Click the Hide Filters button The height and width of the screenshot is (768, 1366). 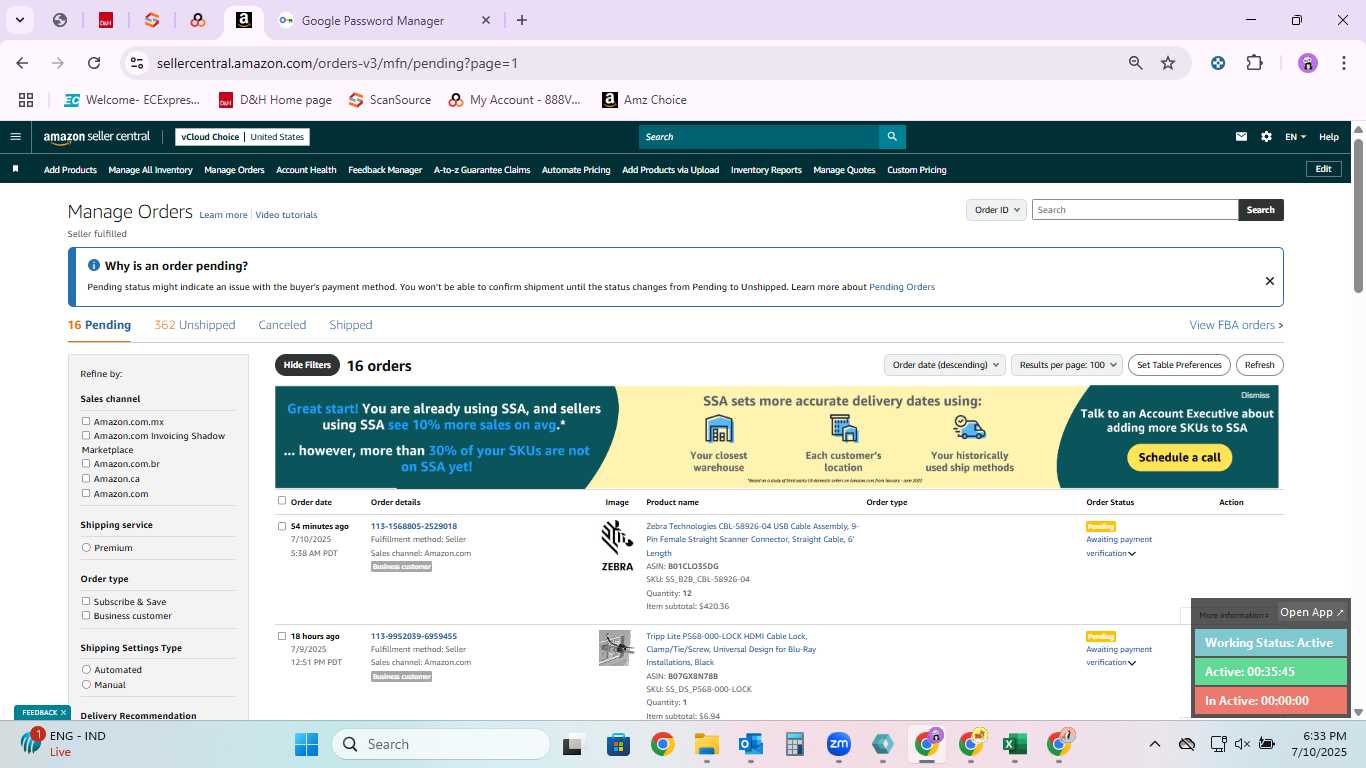307,365
